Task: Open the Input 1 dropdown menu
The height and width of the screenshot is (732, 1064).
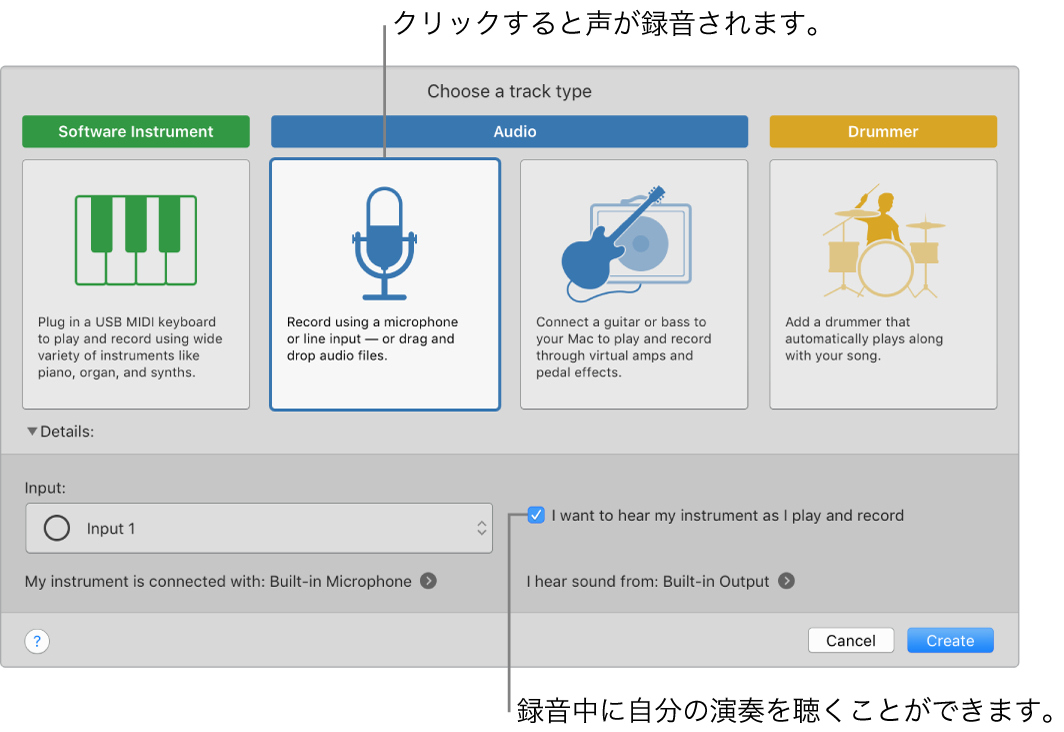Action: pos(259,528)
